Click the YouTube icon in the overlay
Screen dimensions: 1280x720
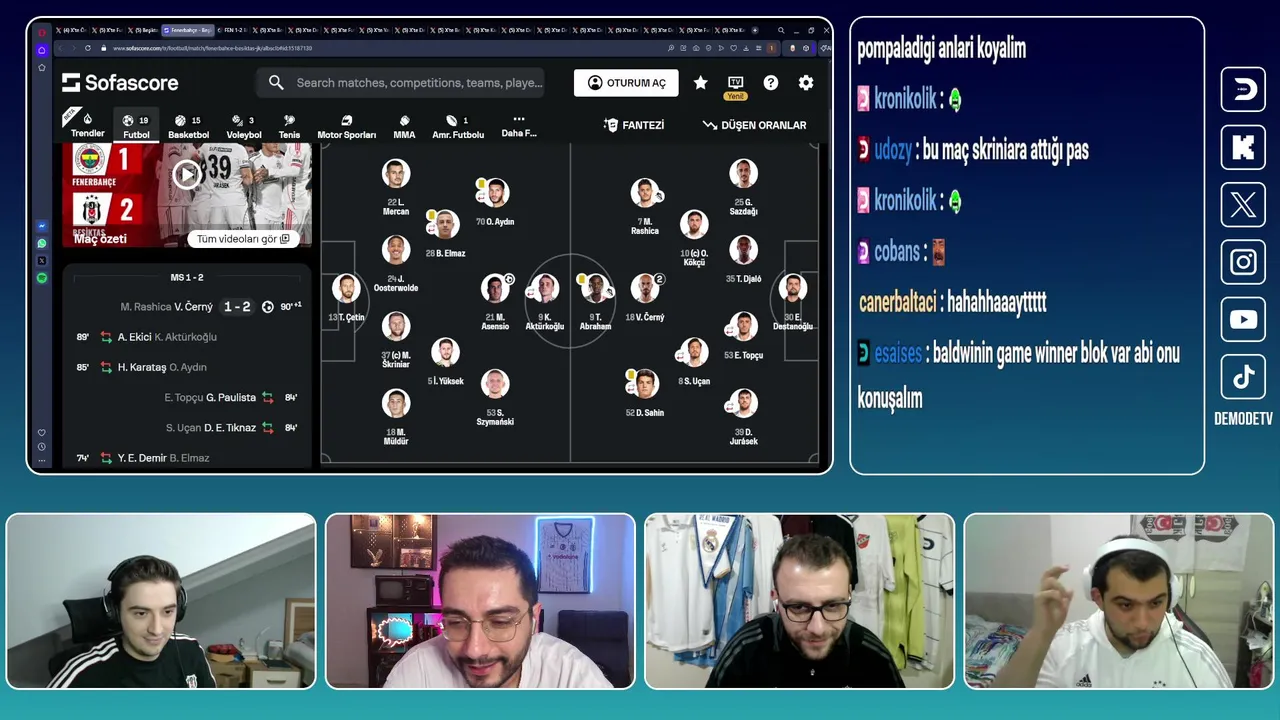(1243, 320)
